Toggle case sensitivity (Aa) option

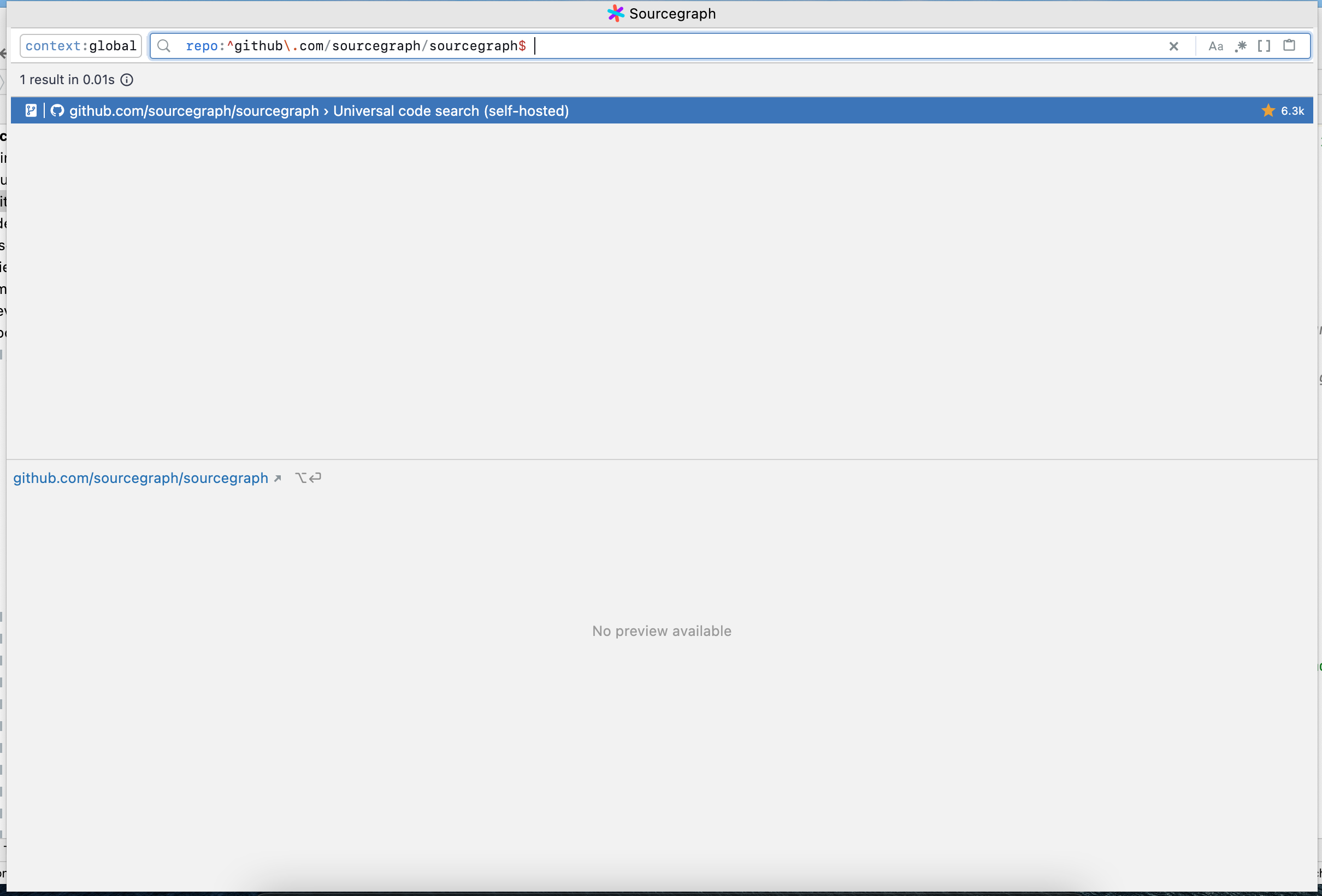[1215, 46]
